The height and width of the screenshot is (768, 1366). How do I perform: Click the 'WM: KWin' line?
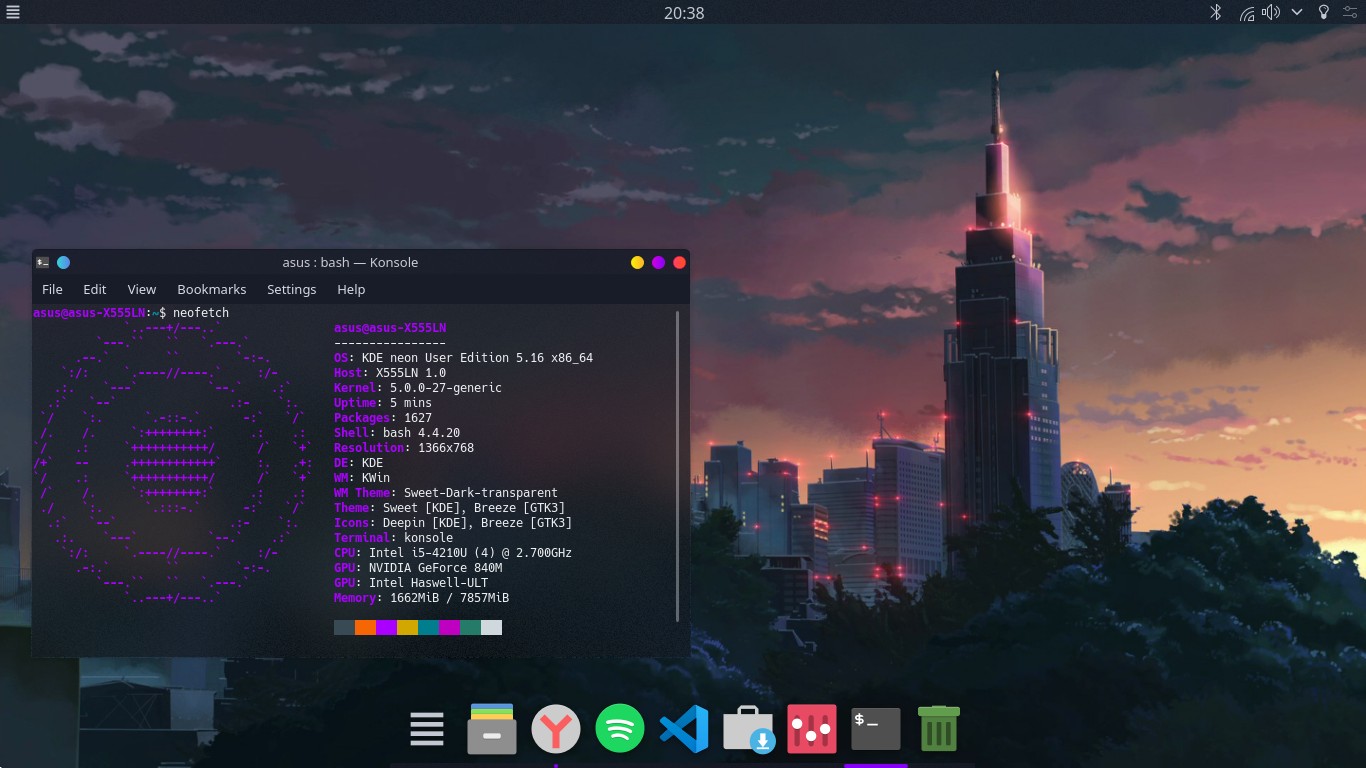(362, 478)
